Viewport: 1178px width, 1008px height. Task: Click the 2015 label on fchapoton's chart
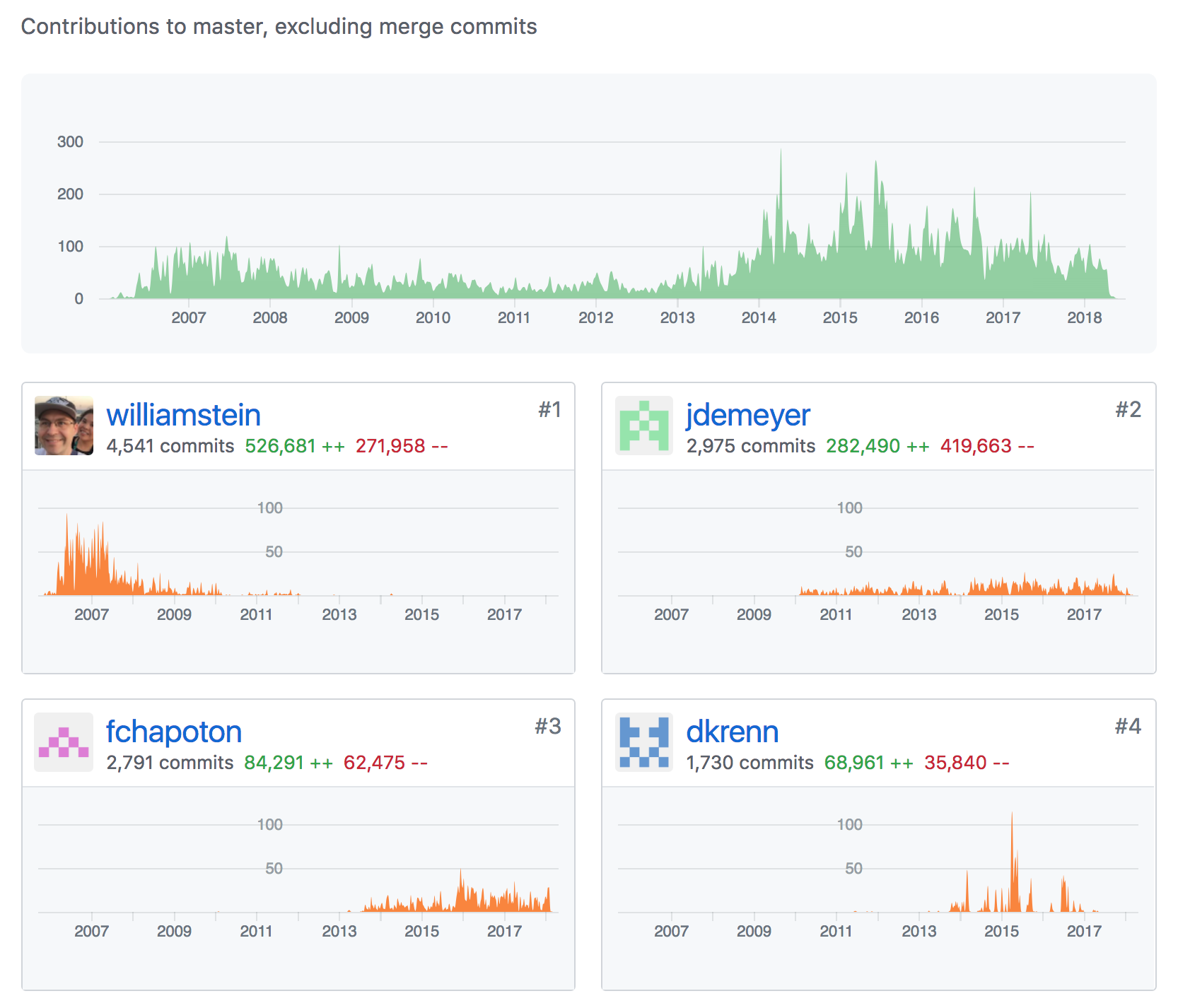(421, 932)
